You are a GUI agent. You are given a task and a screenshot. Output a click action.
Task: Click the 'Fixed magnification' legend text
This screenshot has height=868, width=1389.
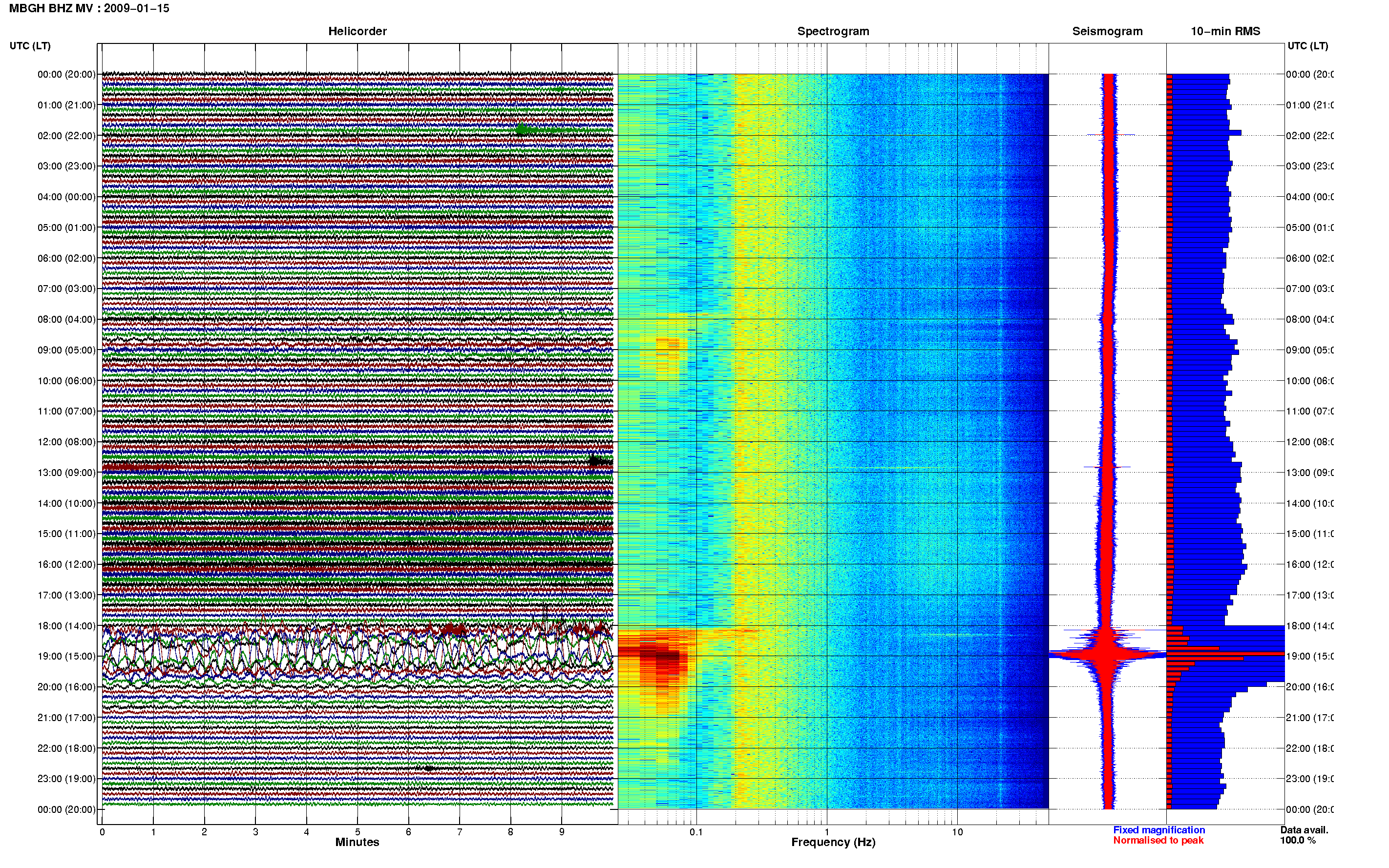(1159, 830)
